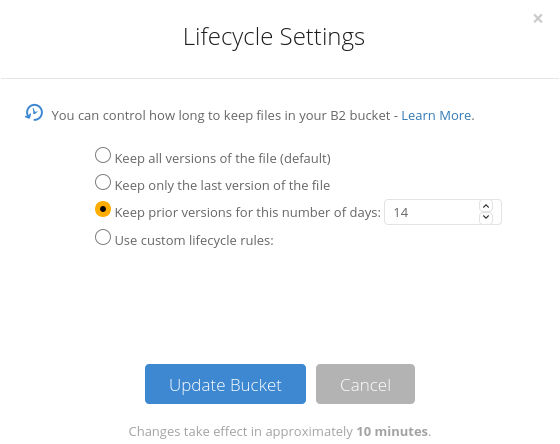The width and height of the screenshot is (560, 444).
Task: Click the blue history clock icon
Action: pyautogui.click(x=34, y=113)
